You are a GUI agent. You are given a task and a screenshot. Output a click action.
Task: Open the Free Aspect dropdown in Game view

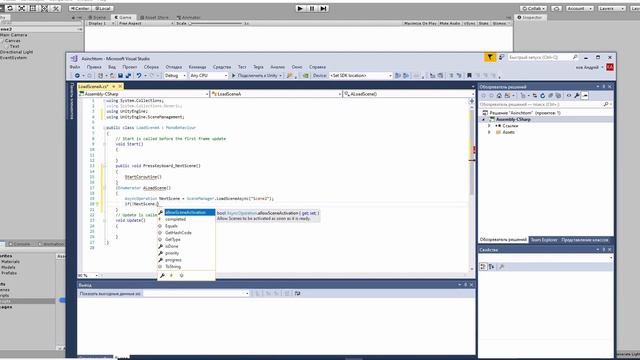145,23
